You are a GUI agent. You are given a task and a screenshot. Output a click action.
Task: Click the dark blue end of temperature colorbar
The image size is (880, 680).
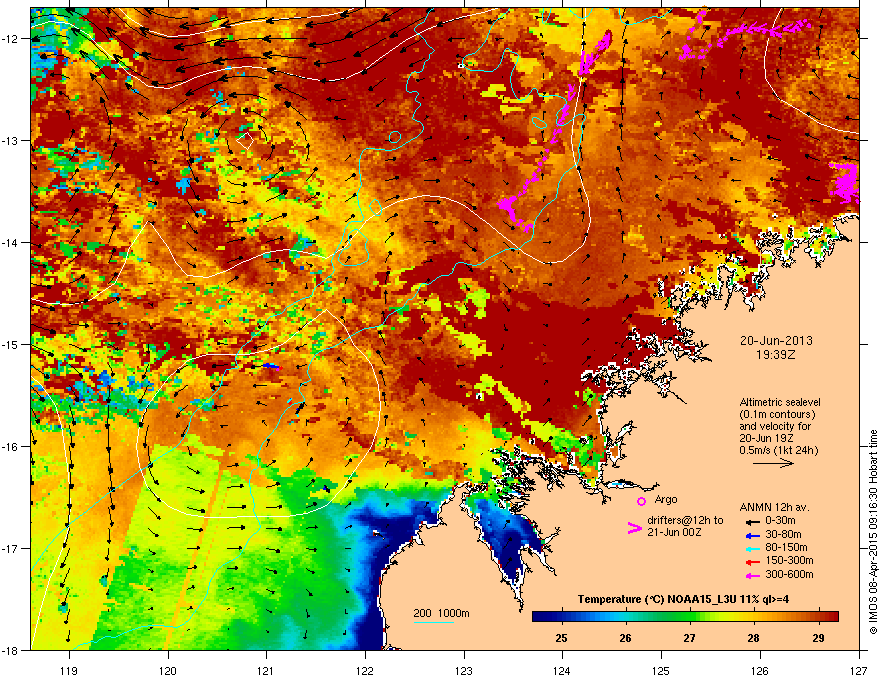540,616
